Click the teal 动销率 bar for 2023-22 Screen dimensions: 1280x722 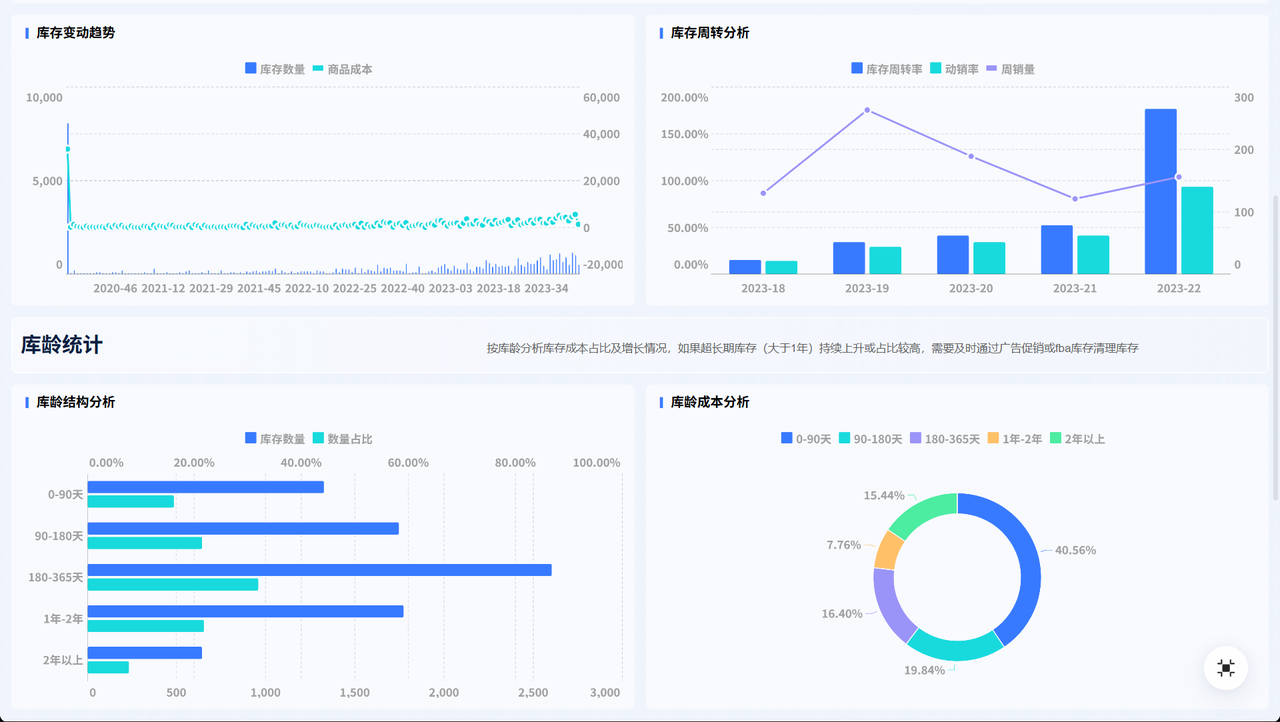pyautogui.click(x=1197, y=230)
